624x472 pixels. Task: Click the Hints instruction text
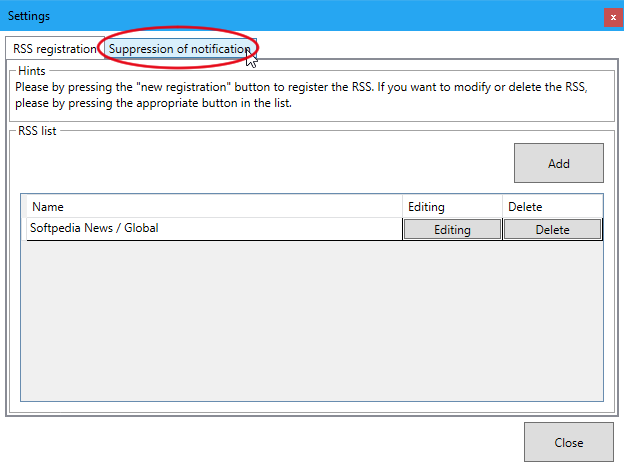pos(300,95)
